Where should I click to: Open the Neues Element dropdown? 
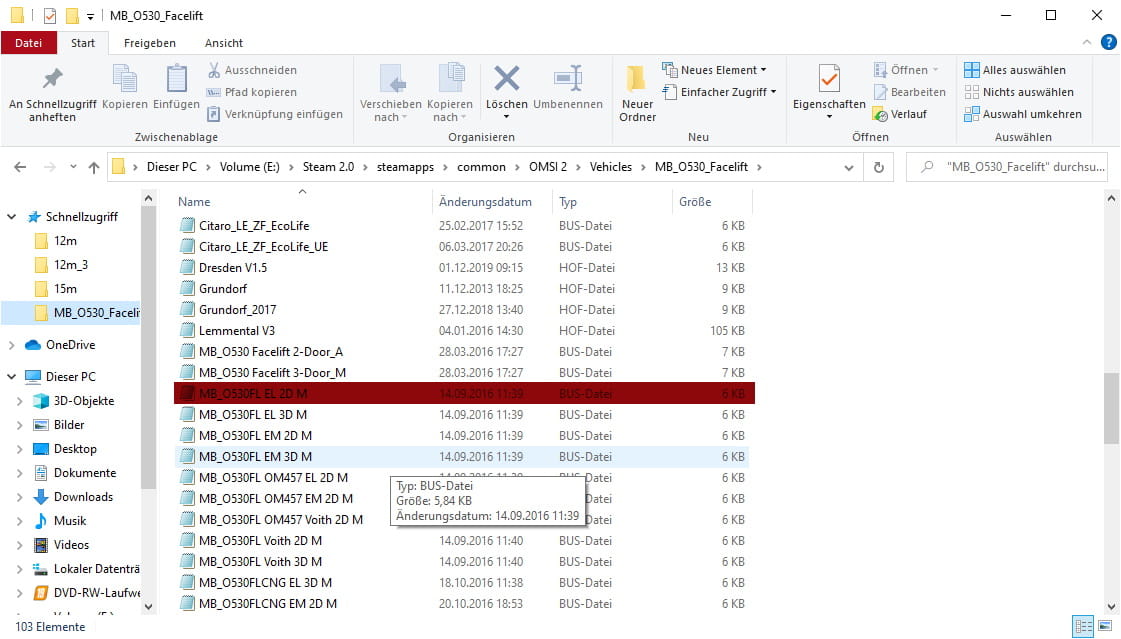(715, 70)
